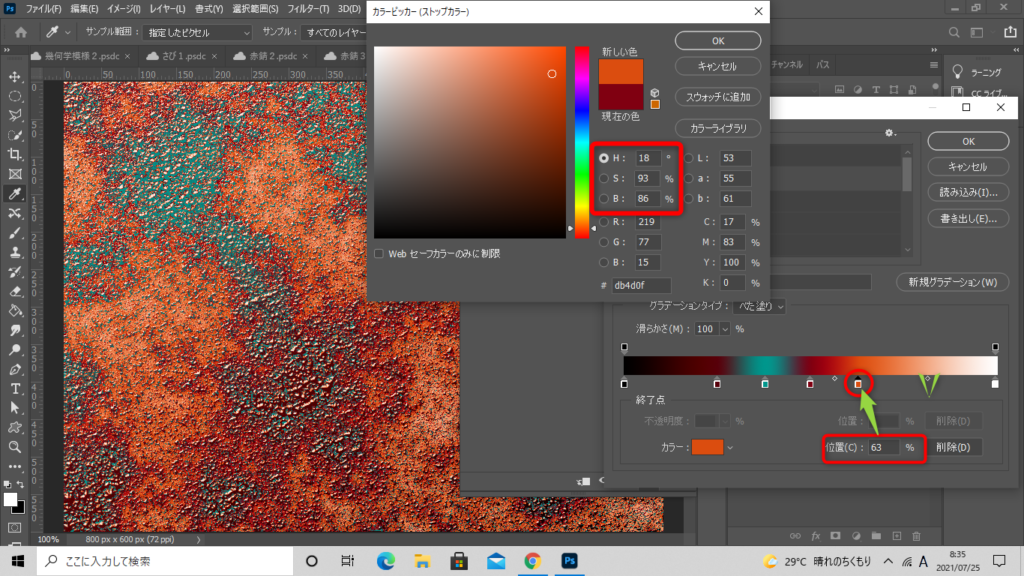The height and width of the screenshot is (576, 1024).
Task: Select the S saturation radio button
Action: [x=603, y=178]
